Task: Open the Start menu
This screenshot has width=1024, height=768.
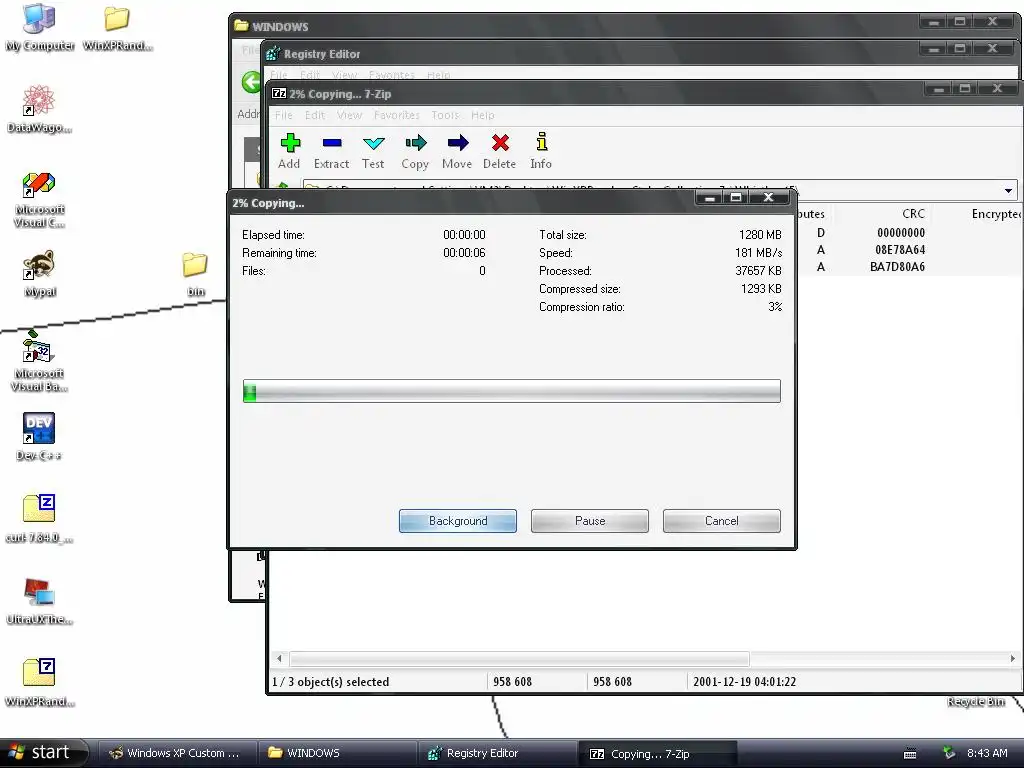Action: point(43,753)
